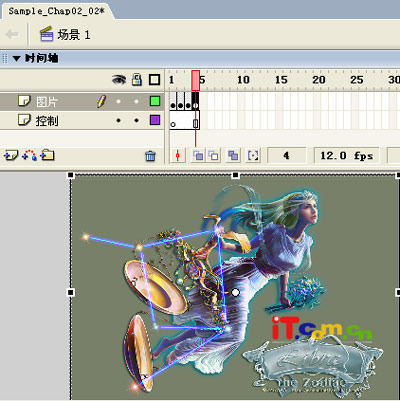Viewport: 400px width, 401px height.
Task: Toggle lock dot of 控制 layer
Action: tap(136, 120)
